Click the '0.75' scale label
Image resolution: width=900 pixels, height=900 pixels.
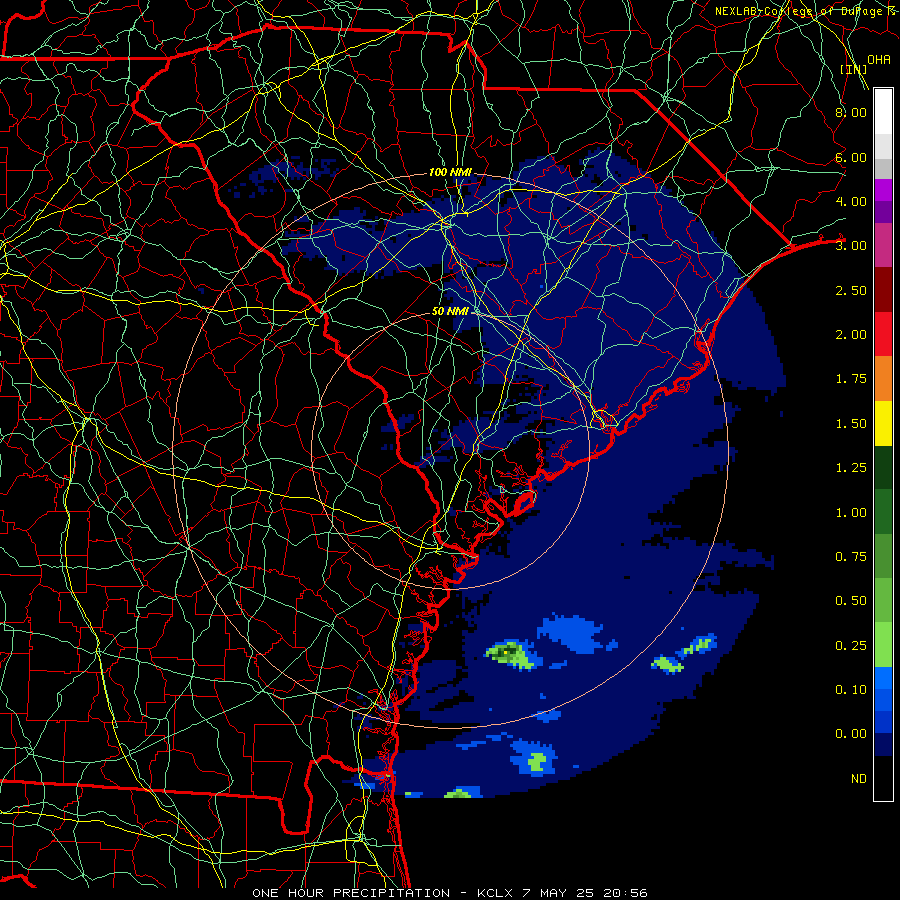pyautogui.click(x=851, y=557)
